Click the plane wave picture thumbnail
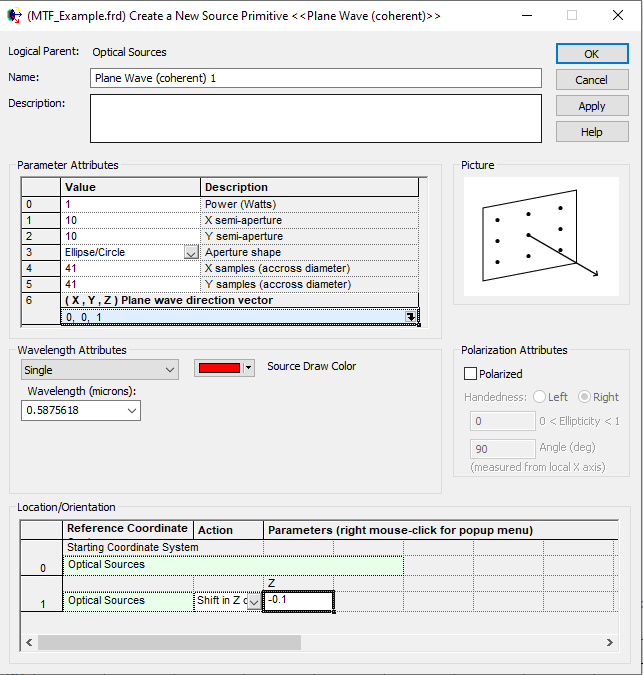 click(541, 236)
